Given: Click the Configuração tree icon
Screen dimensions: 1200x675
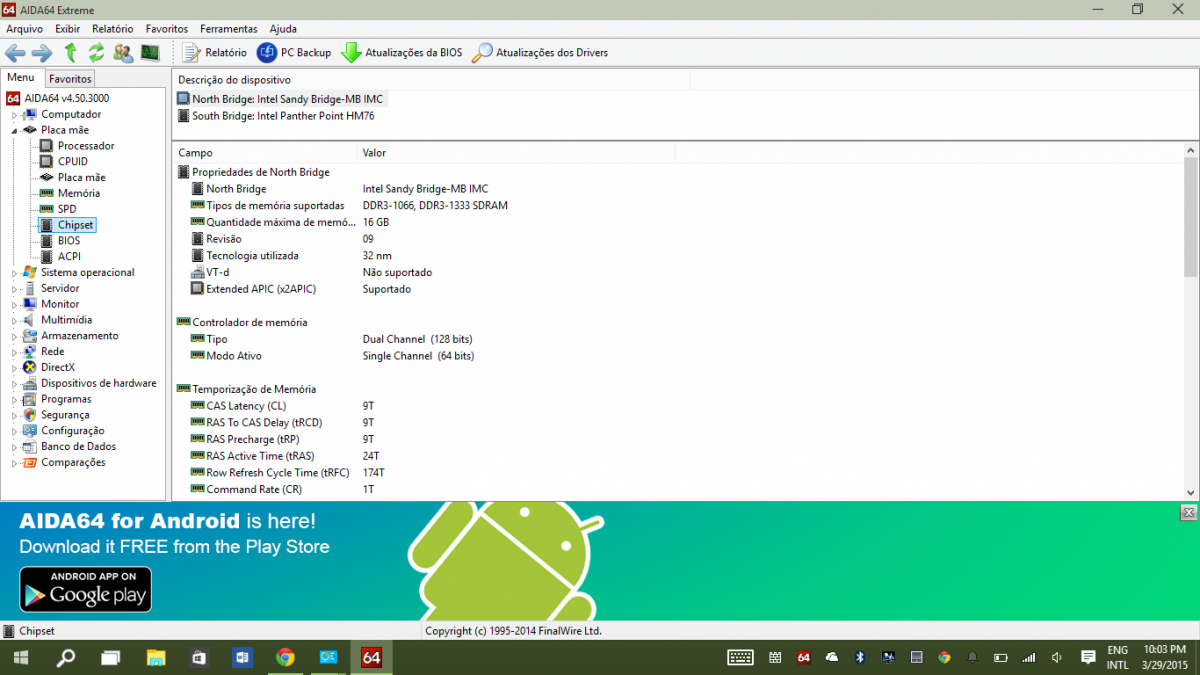Looking at the screenshot, I should tap(30, 431).
